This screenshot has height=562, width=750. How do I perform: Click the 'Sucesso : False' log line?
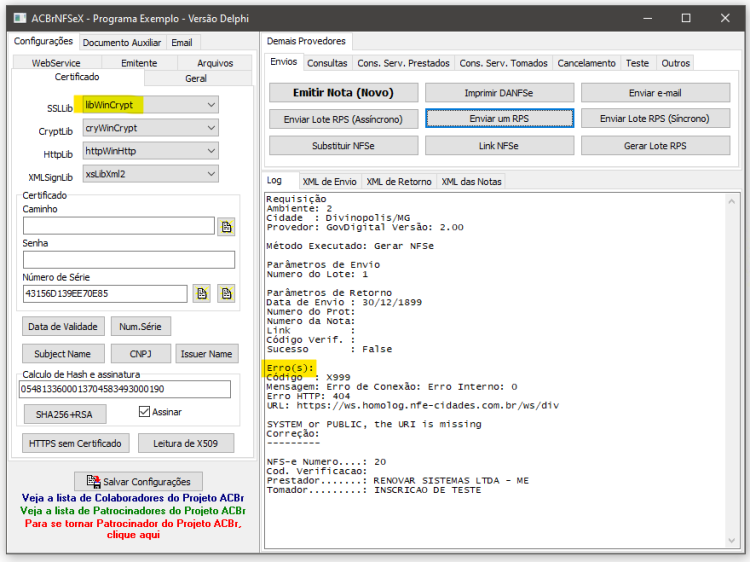[x=329, y=349]
